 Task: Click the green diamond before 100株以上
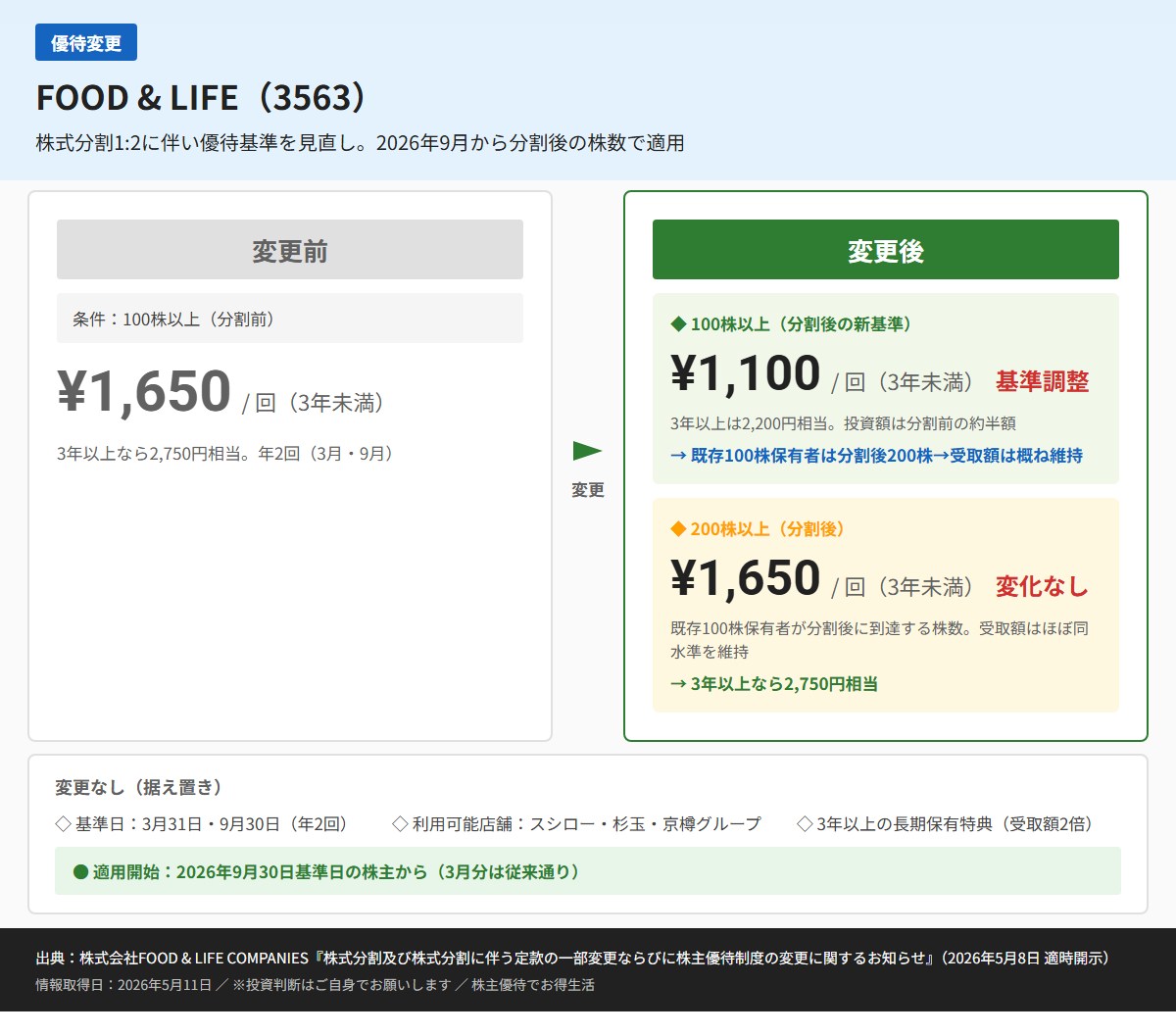click(678, 324)
